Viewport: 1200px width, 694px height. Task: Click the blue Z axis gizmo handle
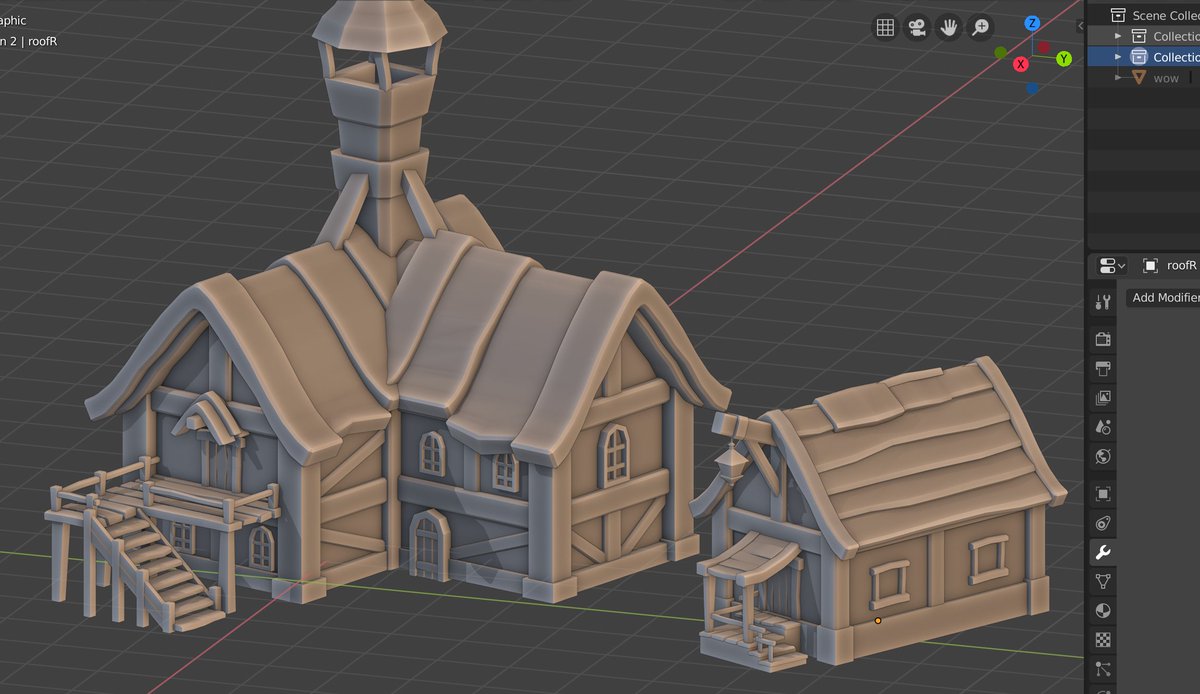1033,23
